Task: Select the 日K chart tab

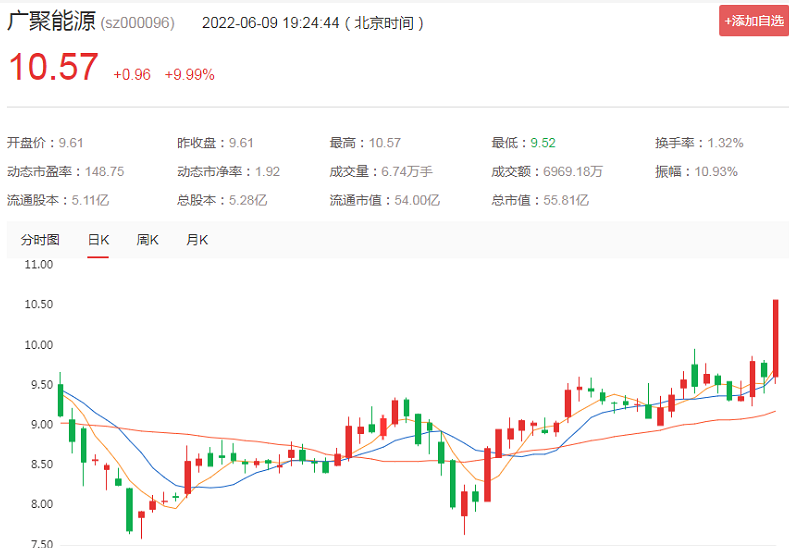Action: coord(98,240)
